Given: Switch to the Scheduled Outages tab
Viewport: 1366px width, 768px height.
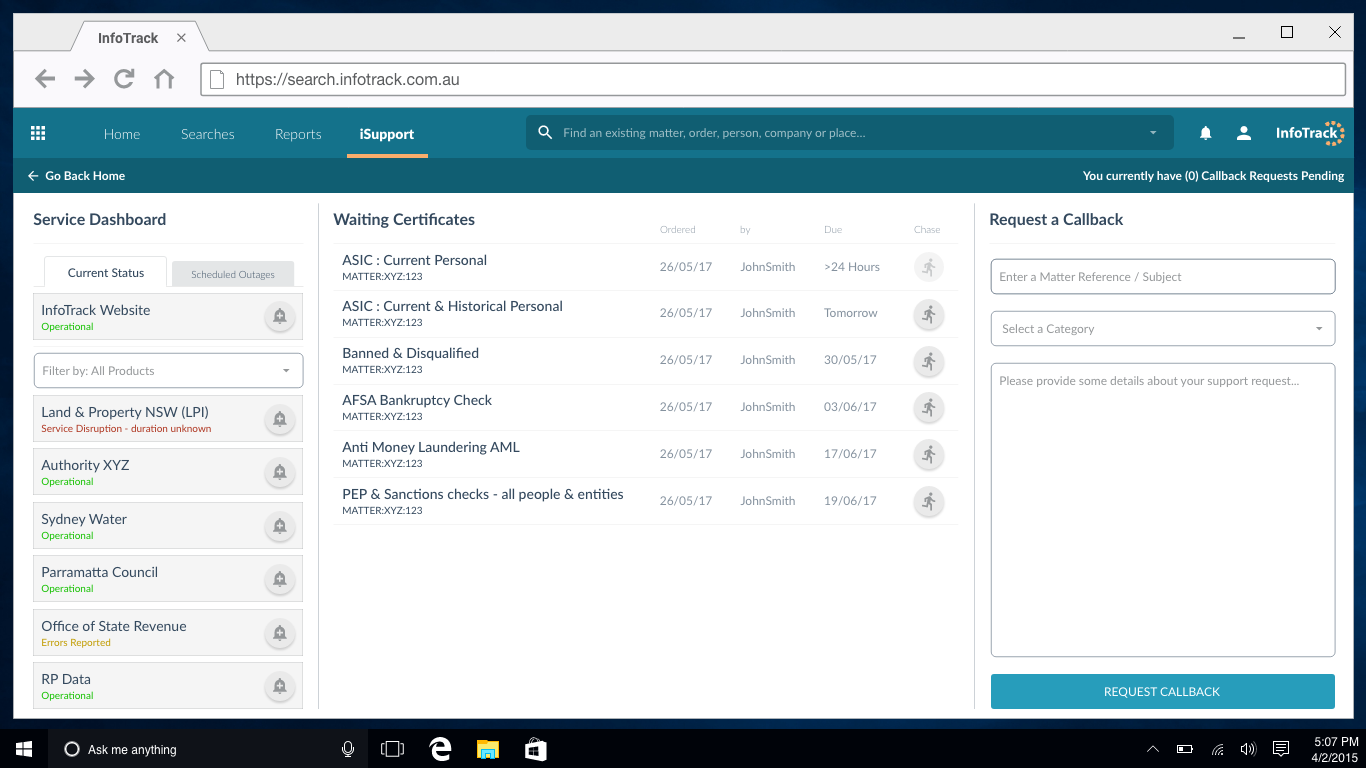Looking at the screenshot, I should click(233, 274).
